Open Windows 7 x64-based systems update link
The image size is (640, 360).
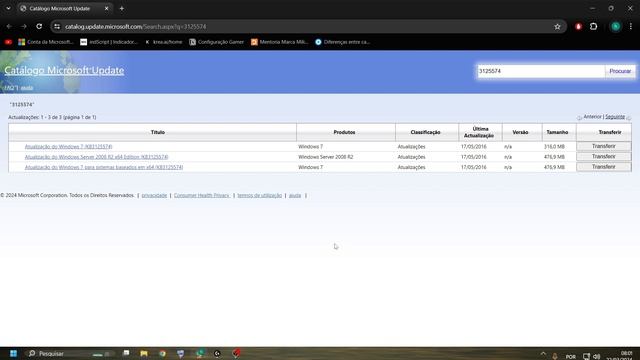pyautogui.click(x=104, y=167)
